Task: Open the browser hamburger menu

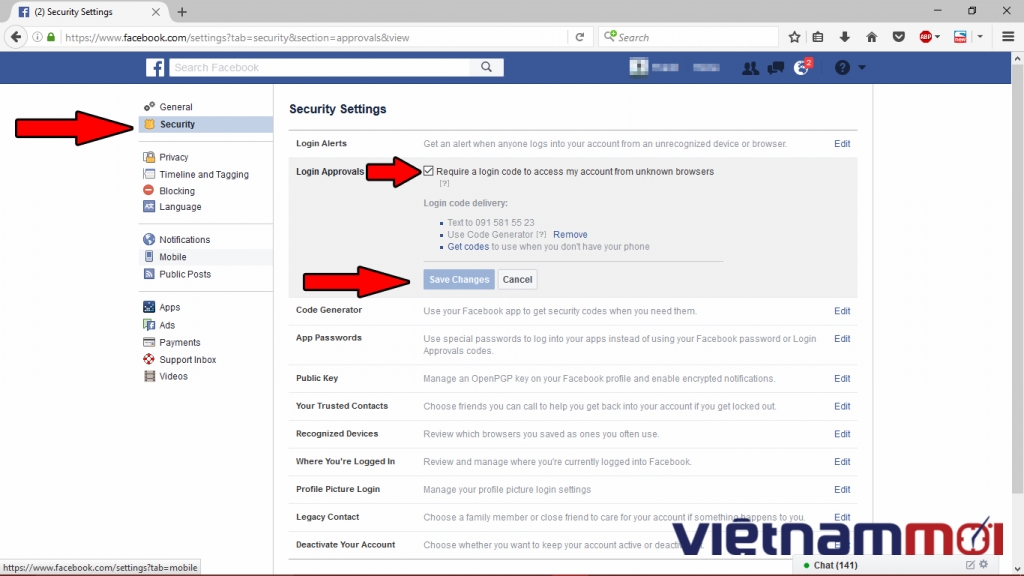Action: 1008,37
